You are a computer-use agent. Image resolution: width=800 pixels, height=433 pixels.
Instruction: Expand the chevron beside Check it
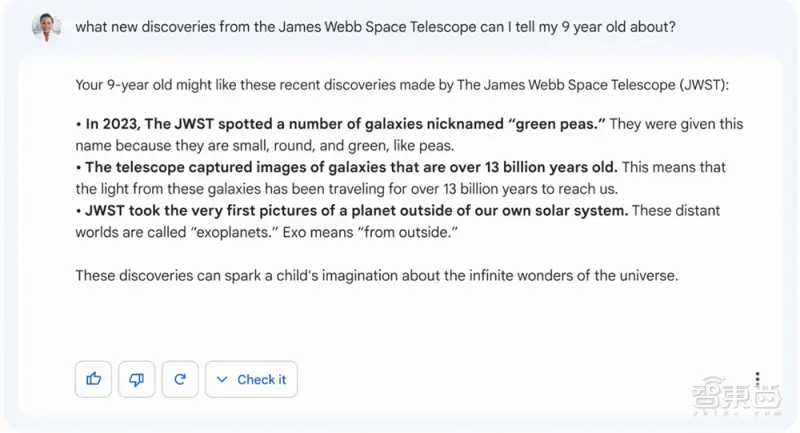click(222, 379)
